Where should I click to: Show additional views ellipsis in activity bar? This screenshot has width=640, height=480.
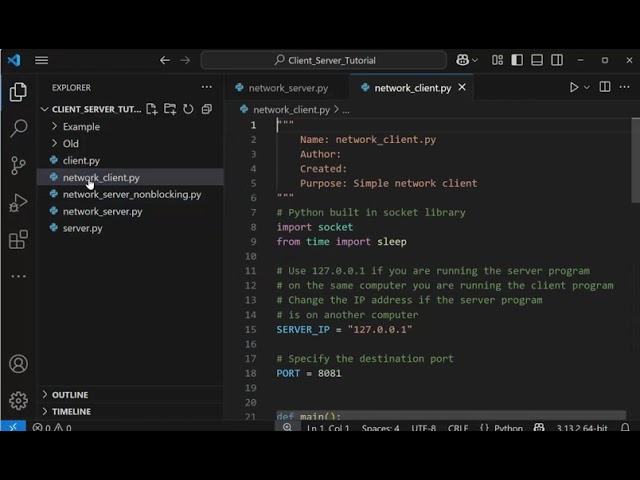(x=18, y=276)
